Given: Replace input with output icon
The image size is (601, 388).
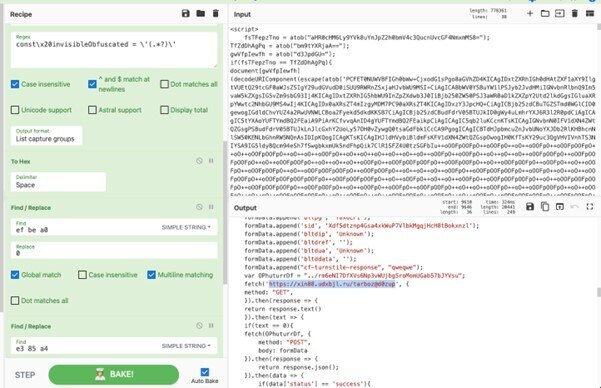Looking at the screenshot, I should click(560, 207).
